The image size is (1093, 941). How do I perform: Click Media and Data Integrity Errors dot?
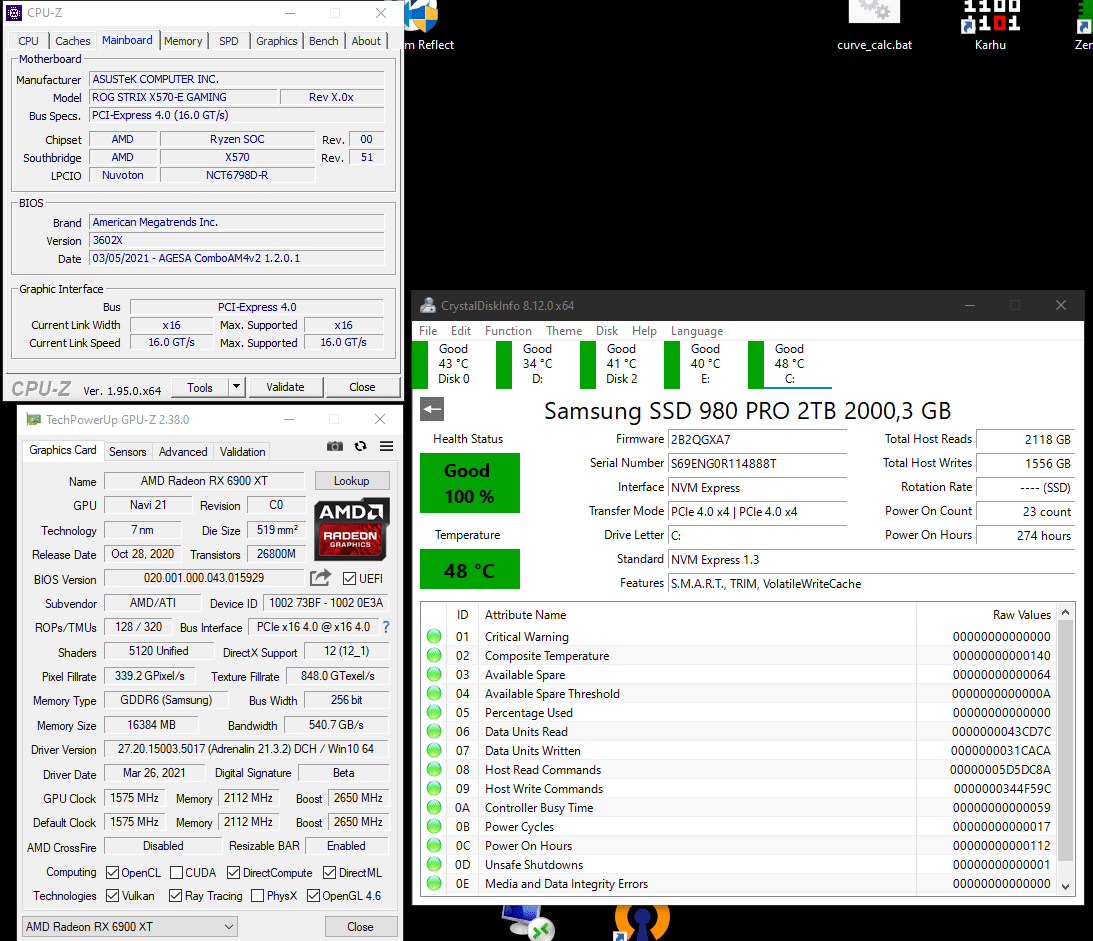[x=434, y=883]
